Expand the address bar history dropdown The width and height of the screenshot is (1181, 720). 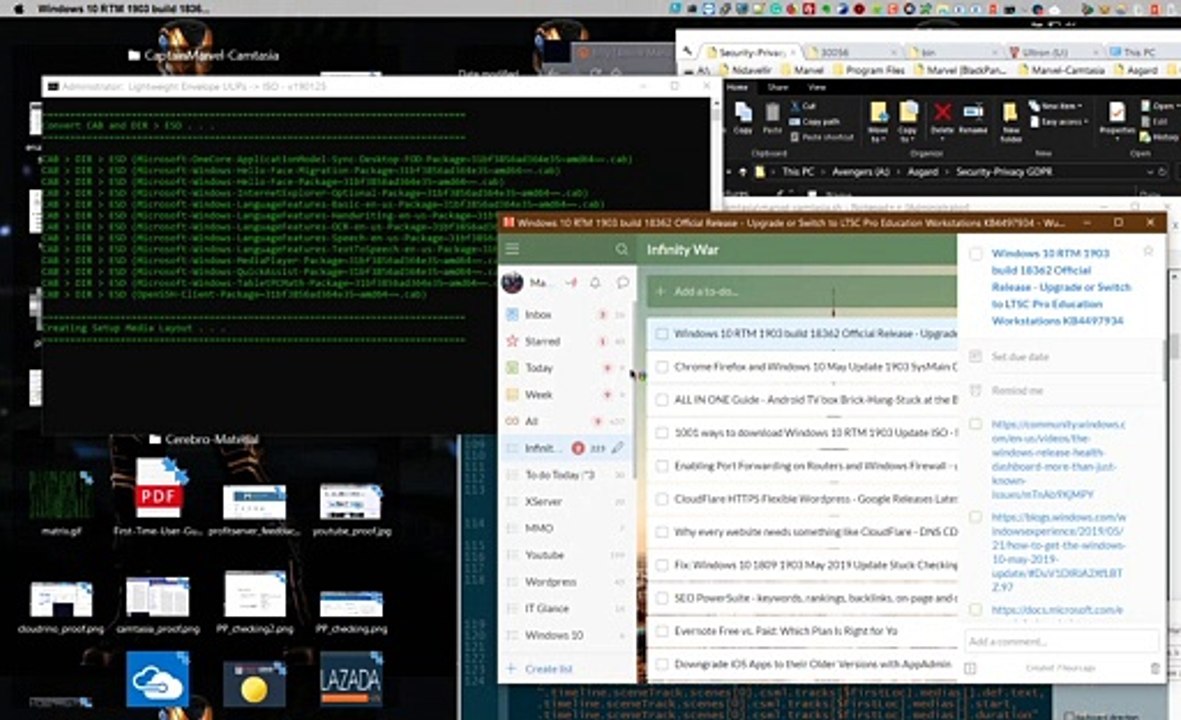(x=1150, y=172)
